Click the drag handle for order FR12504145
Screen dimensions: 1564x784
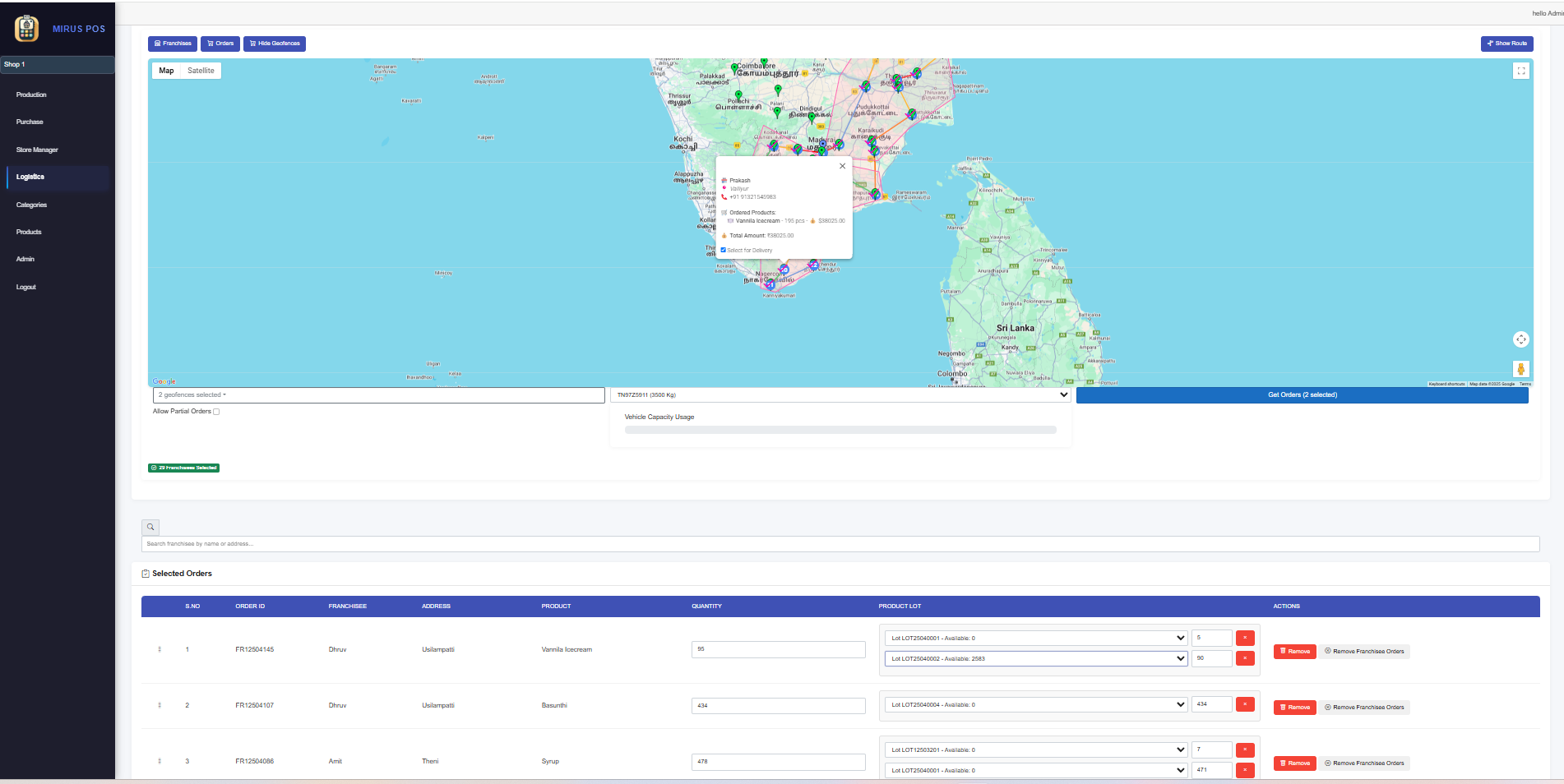tap(160, 649)
